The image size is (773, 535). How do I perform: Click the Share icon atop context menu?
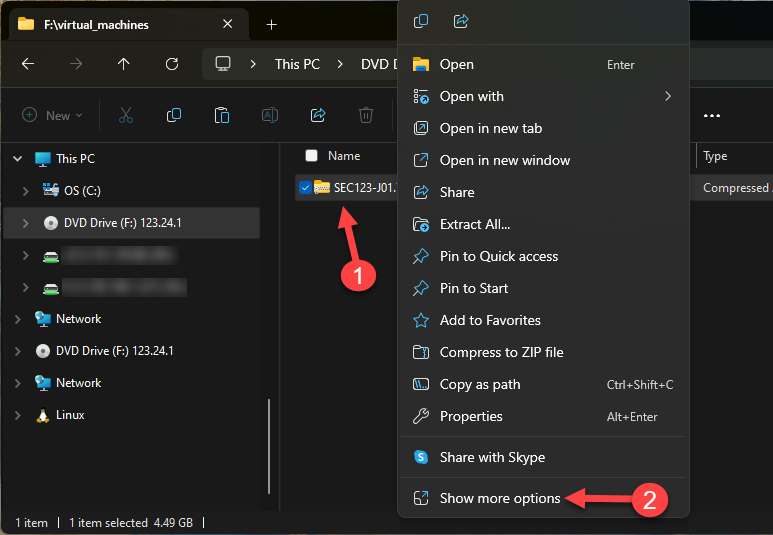tap(461, 21)
